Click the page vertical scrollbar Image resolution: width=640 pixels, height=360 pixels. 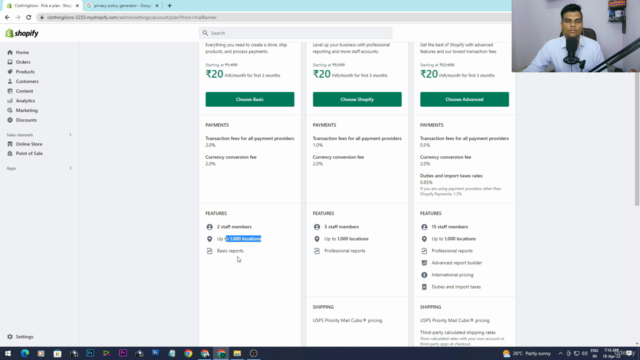(x=637, y=139)
